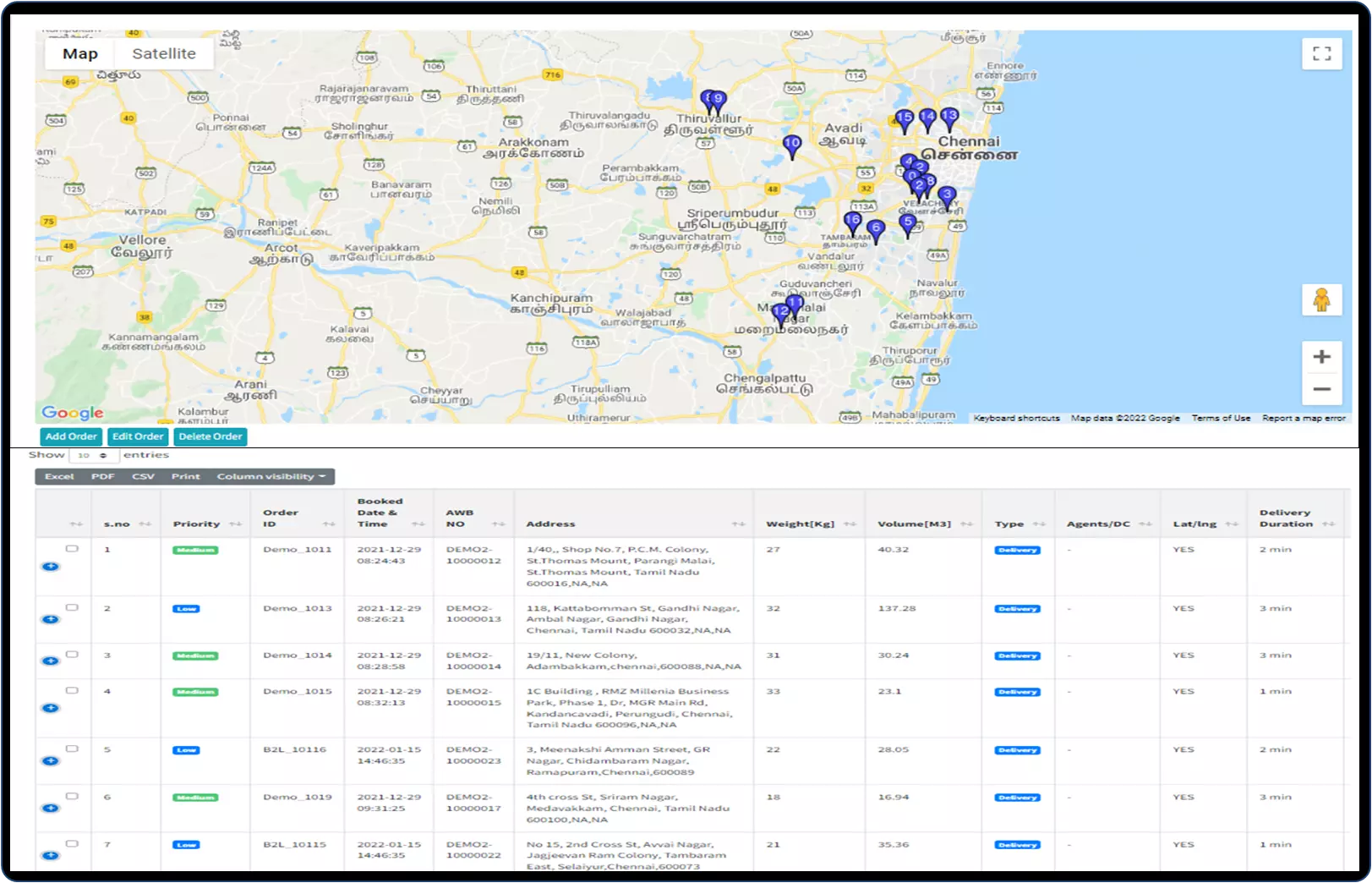Screen dimensions: 1372x883
Task: Select map marker number 9
Action: pyautogui.click(x=719, y=101)
